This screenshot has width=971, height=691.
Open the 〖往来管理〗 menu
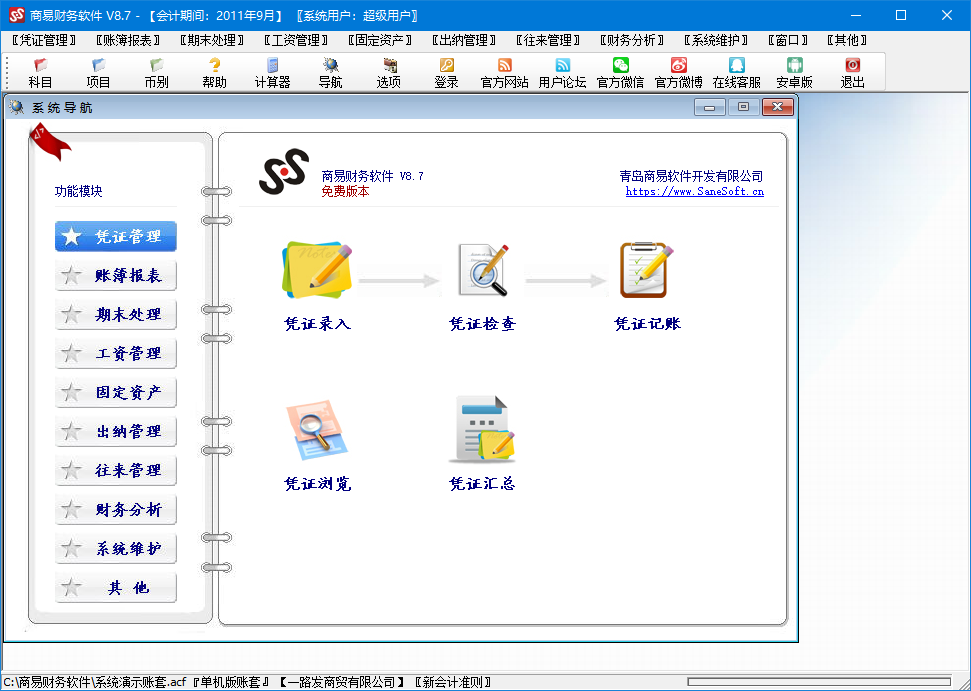(548, 40)
